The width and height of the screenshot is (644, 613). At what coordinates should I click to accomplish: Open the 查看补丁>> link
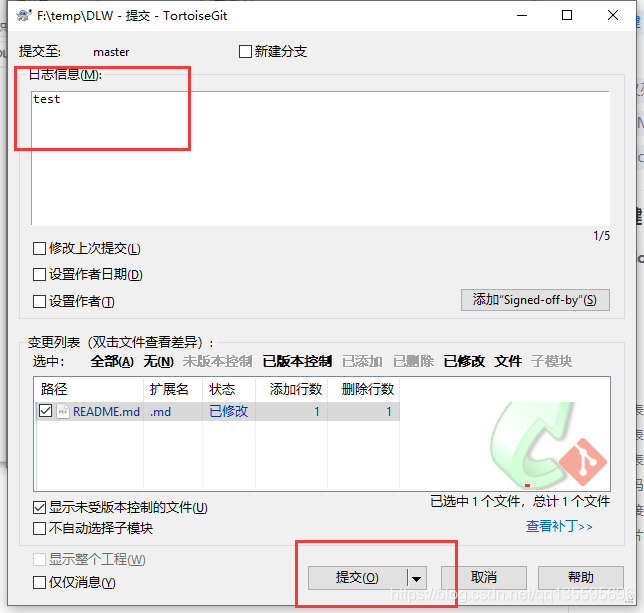coord(559,526)
